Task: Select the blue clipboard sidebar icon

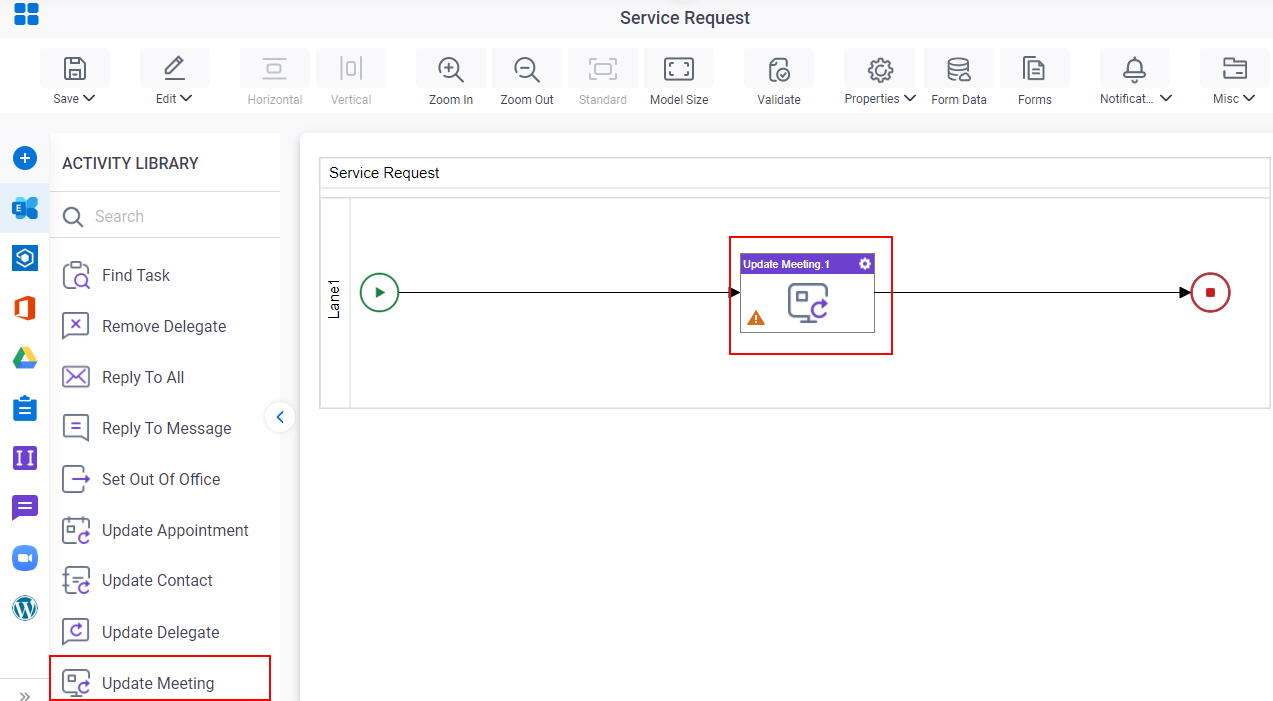Action: click(x=25, y=408)
